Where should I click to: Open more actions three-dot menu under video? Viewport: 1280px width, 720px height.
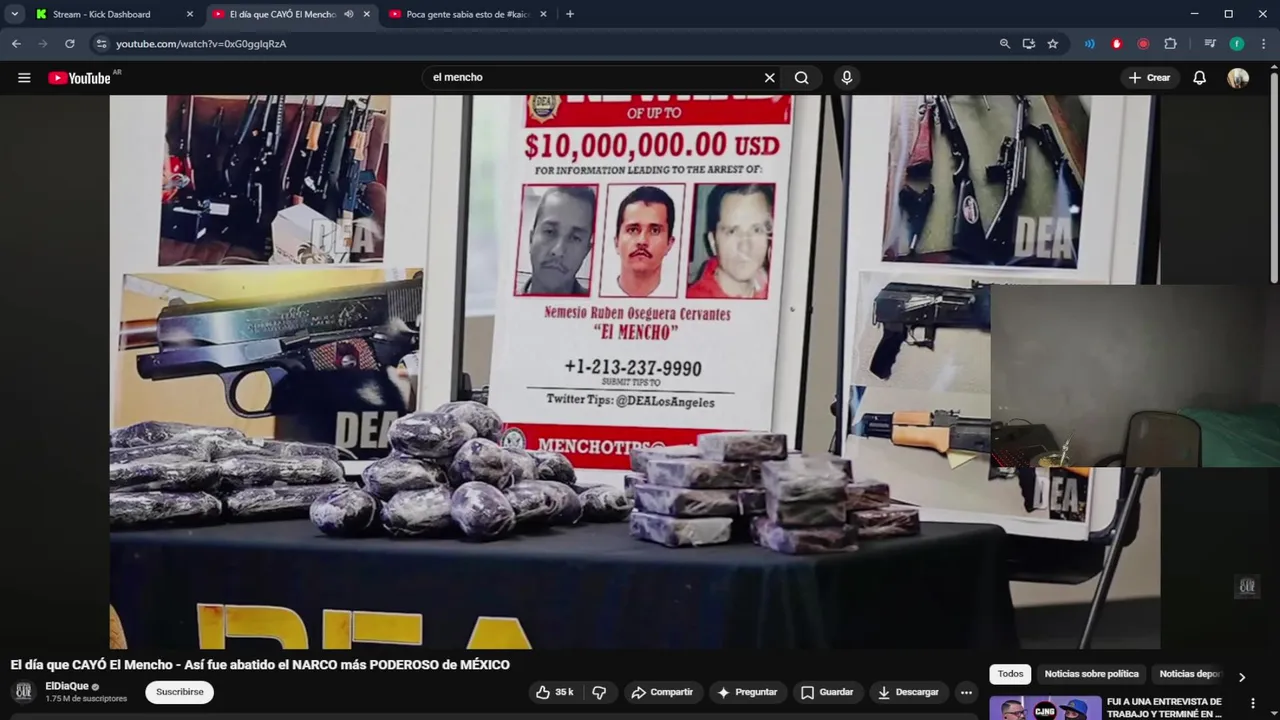[966, 692]
